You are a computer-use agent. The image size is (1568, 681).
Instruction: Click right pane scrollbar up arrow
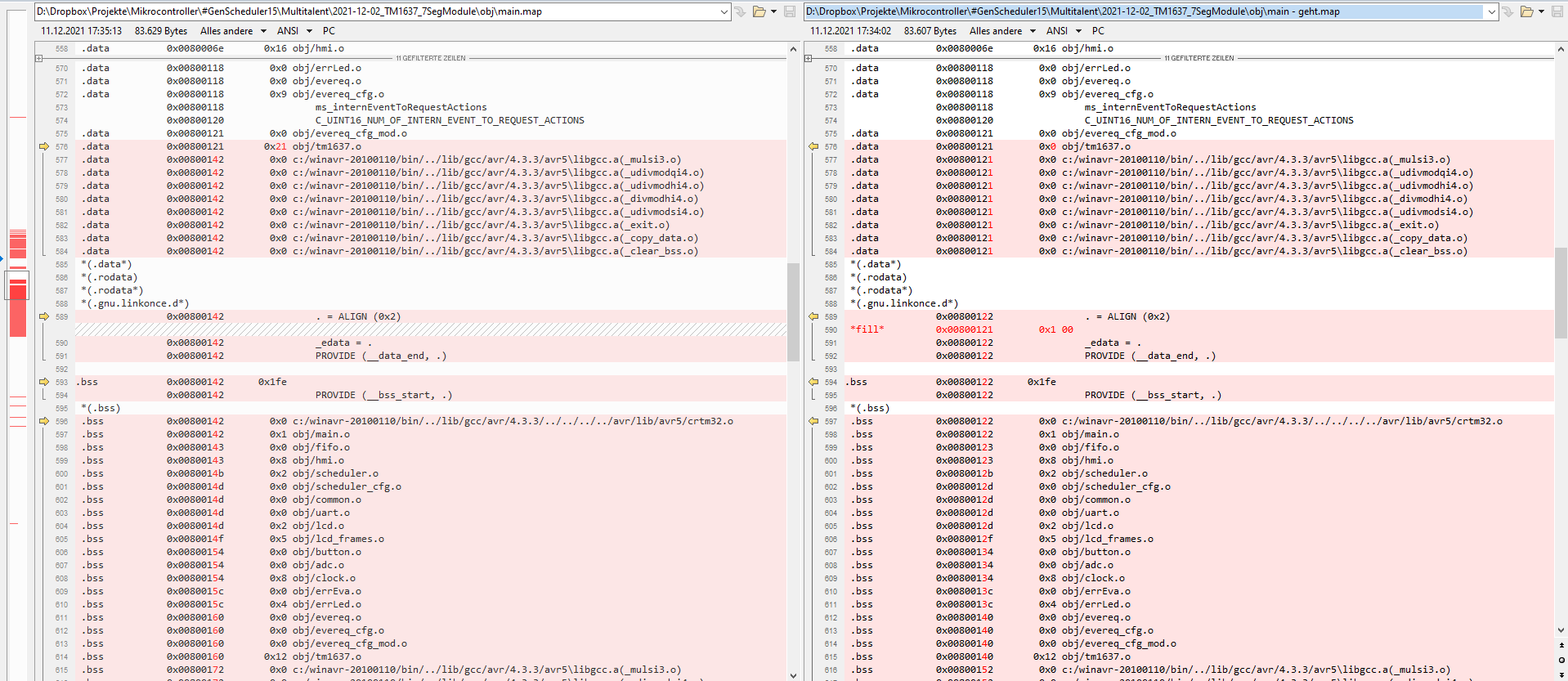pos(1561,49)
